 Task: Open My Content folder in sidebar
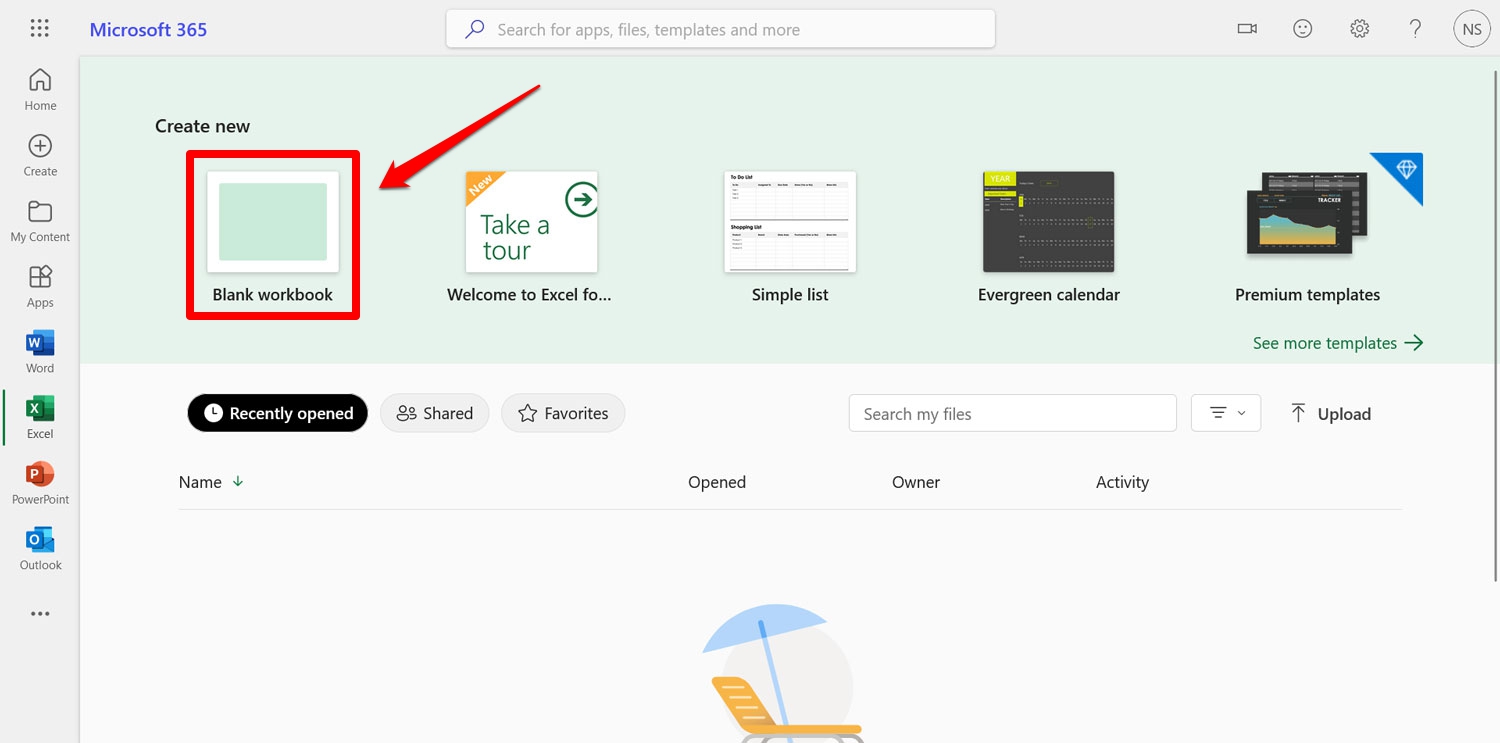tap(40, 222)
